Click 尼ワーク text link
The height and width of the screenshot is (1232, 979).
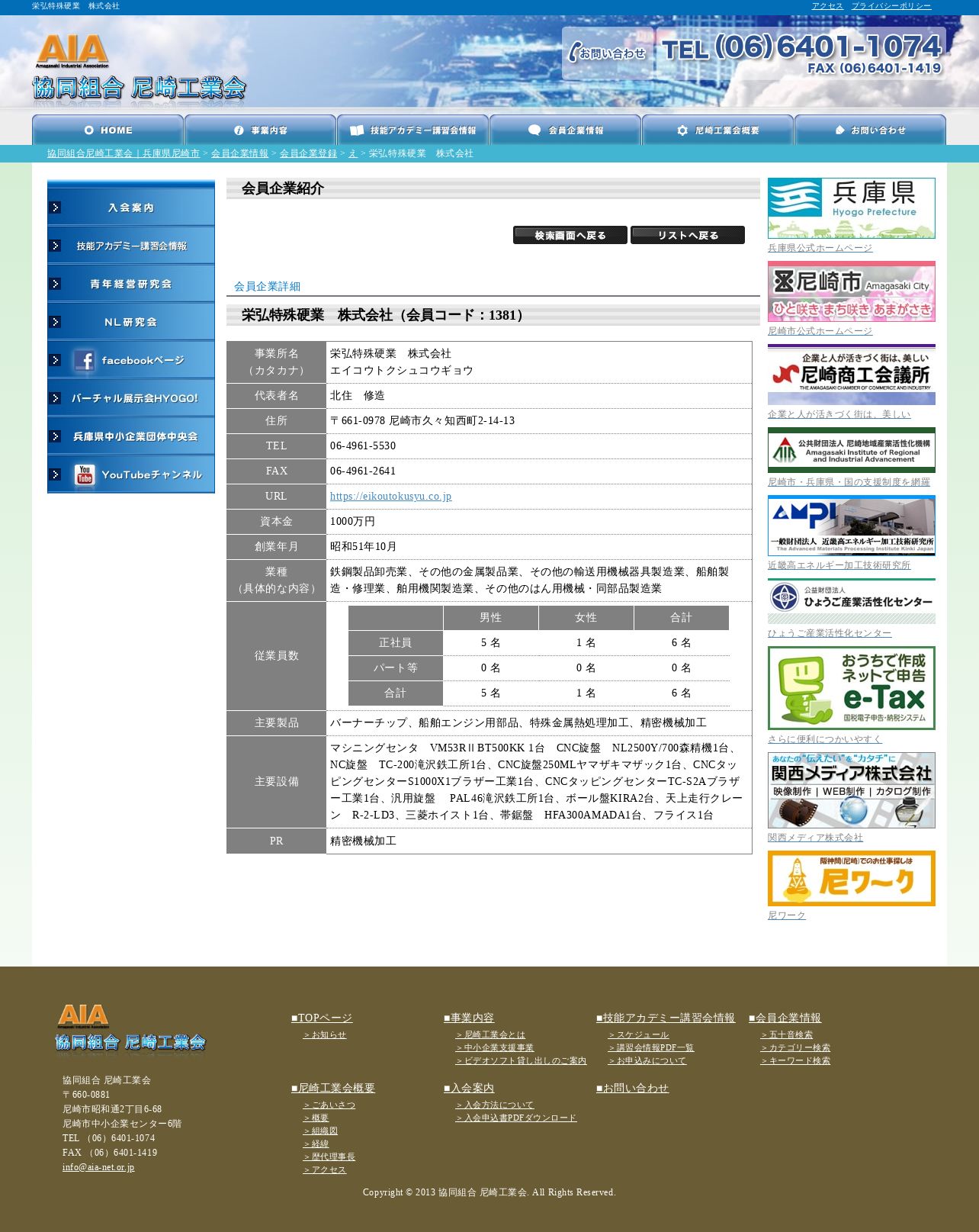(787, 915)
